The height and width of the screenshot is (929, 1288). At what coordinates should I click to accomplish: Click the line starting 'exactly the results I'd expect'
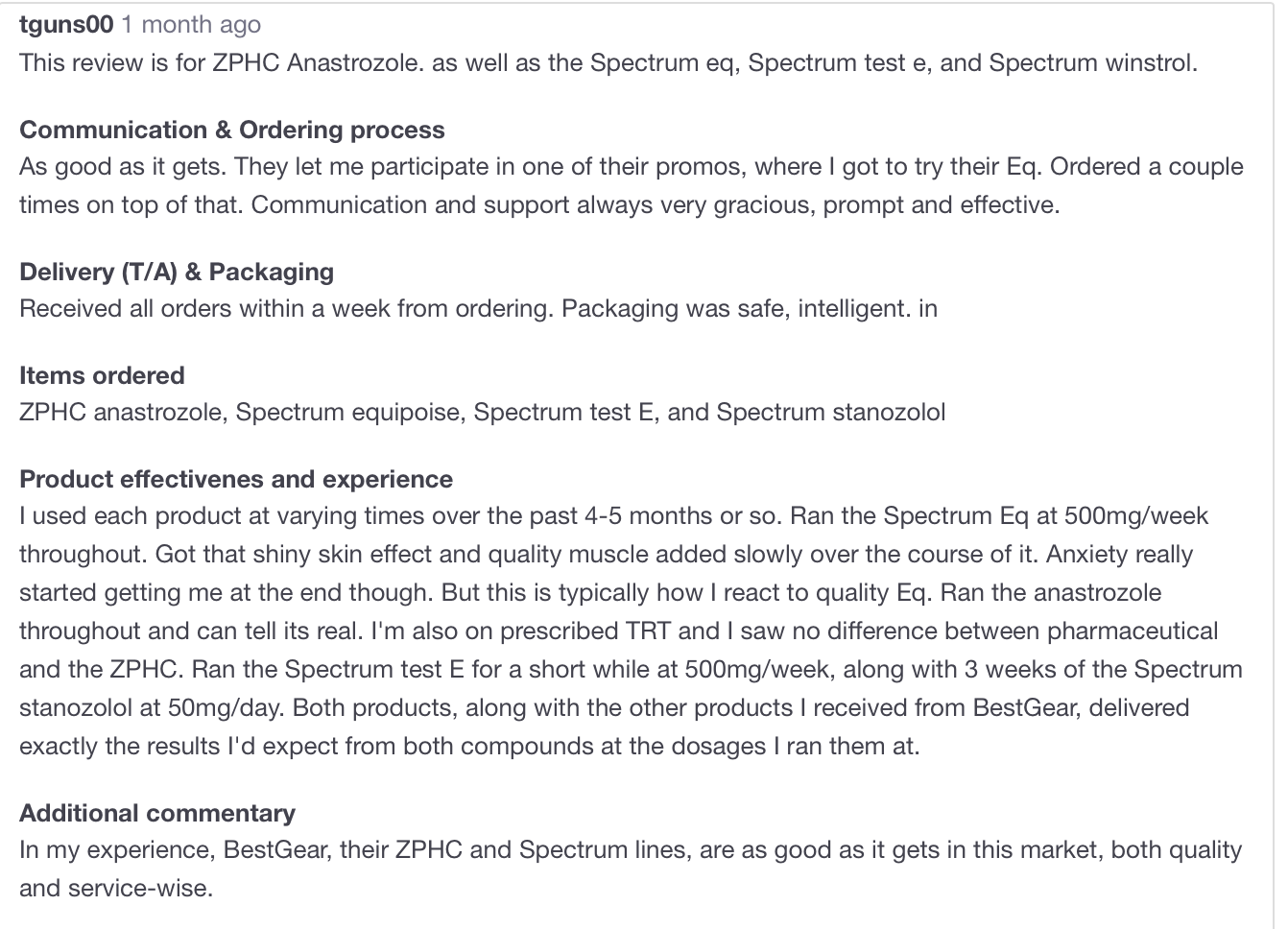tap(469, 747)
